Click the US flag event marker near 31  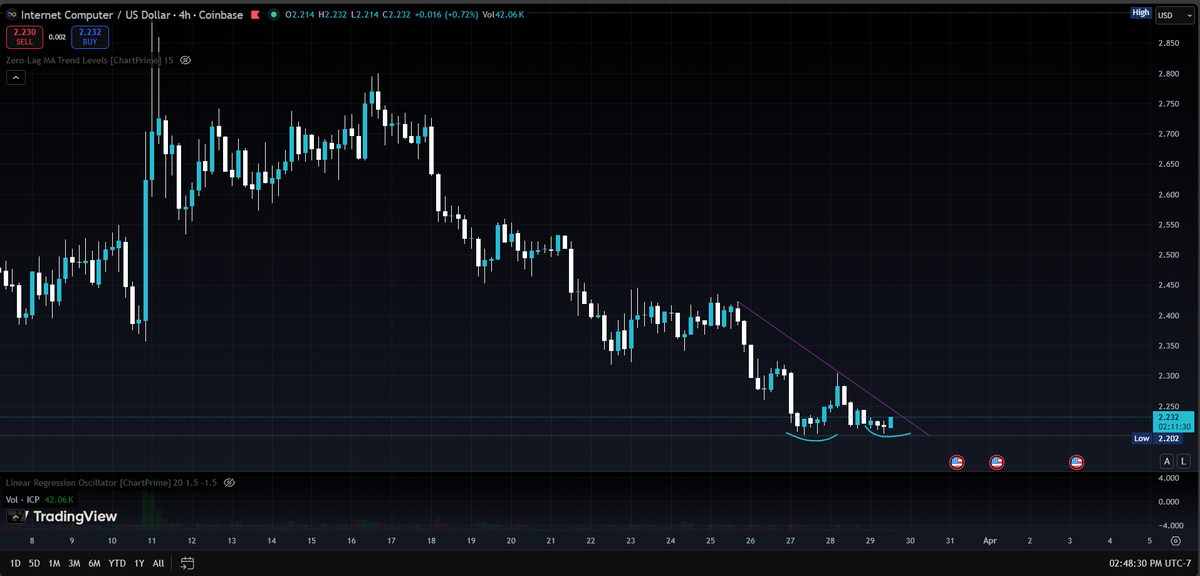click(x=955, y=462)
